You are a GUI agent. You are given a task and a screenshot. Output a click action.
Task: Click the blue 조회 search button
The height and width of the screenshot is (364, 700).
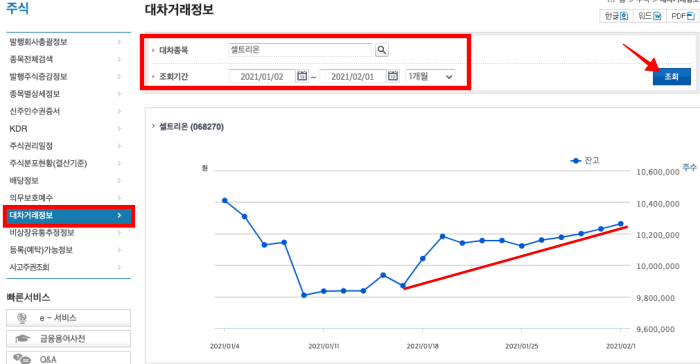tap(671, 76)
